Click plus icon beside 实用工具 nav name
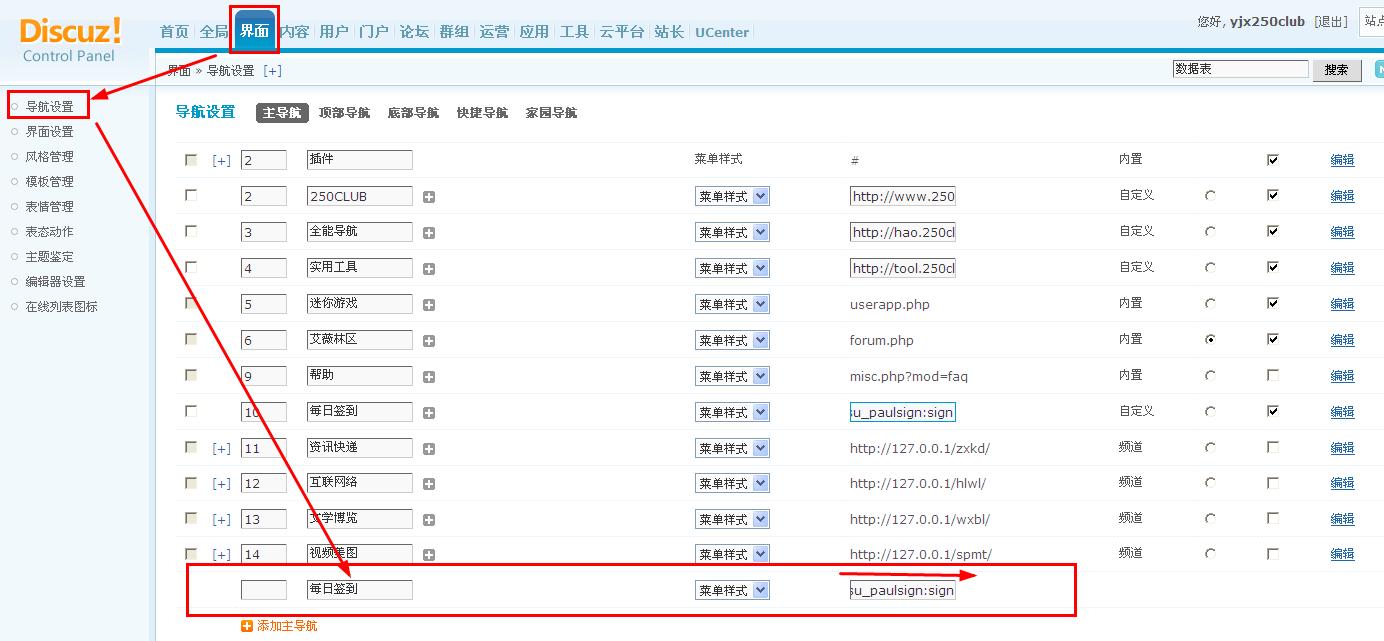 [429, 269]
